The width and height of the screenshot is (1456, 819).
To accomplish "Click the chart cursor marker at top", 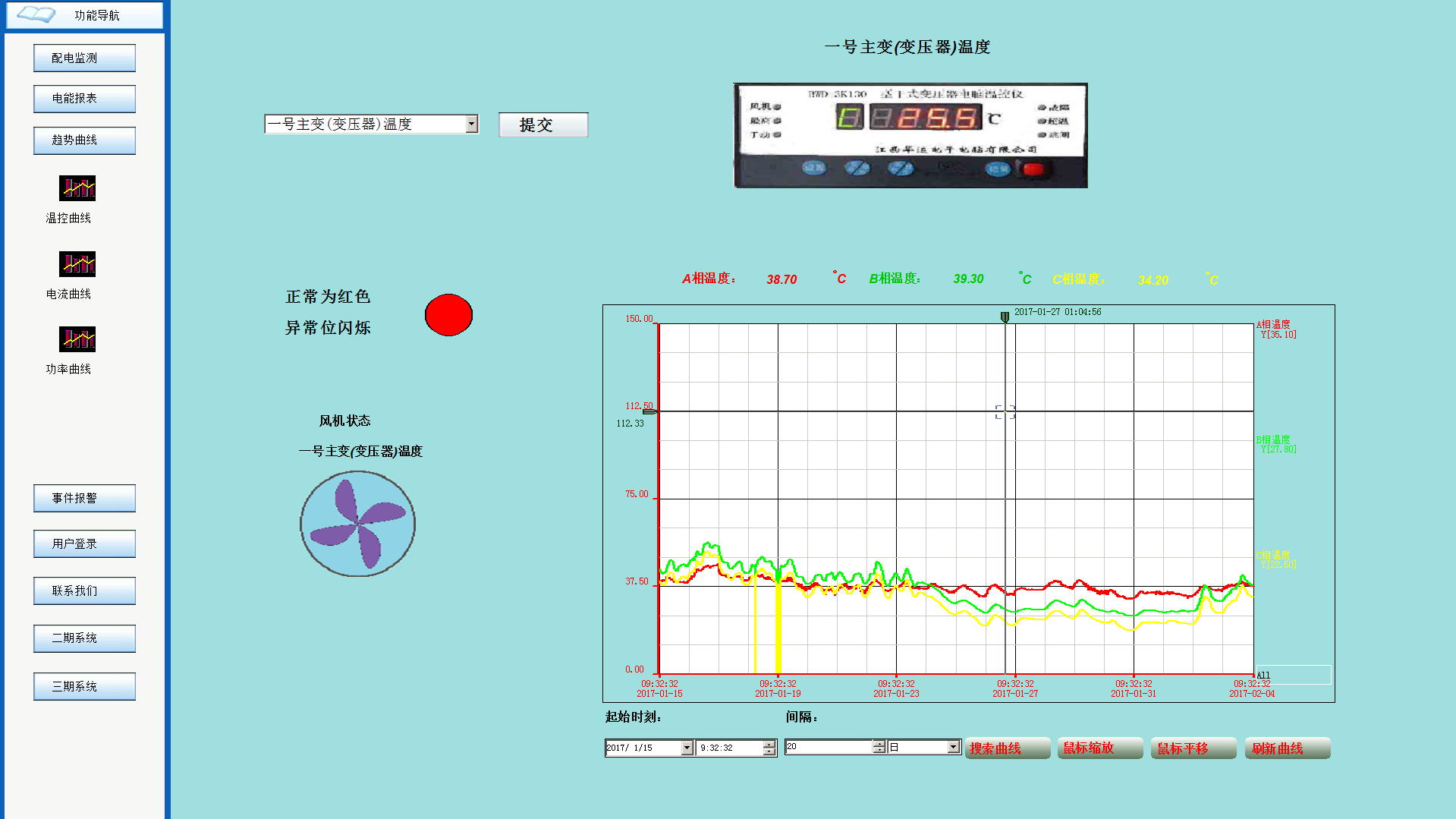I will click(x=1005, y=317).
